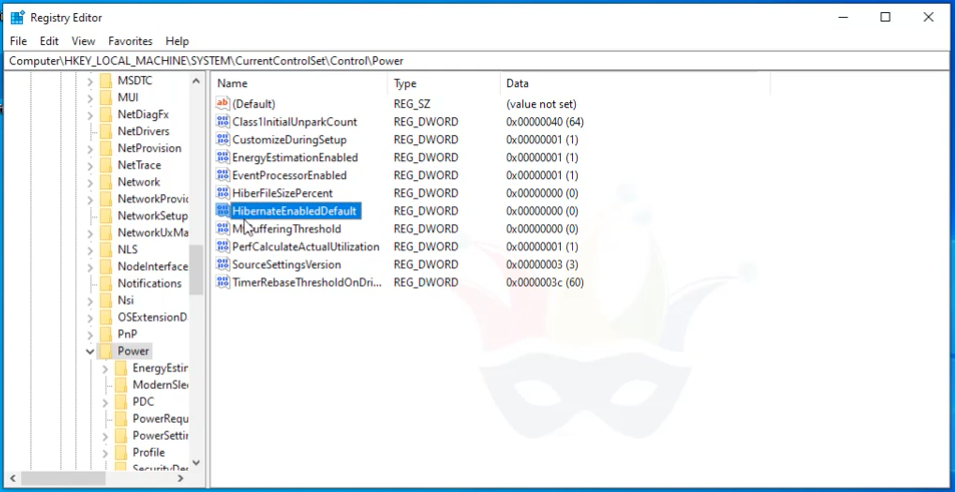
Task: Select the HiberFileSizePercent value name
Action: pyautogui.click(x=283, y=193)
